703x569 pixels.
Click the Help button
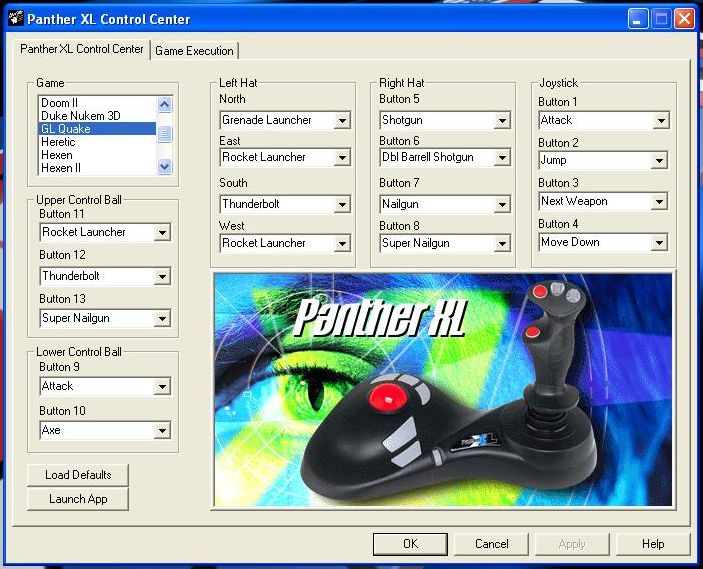point(653,544)
